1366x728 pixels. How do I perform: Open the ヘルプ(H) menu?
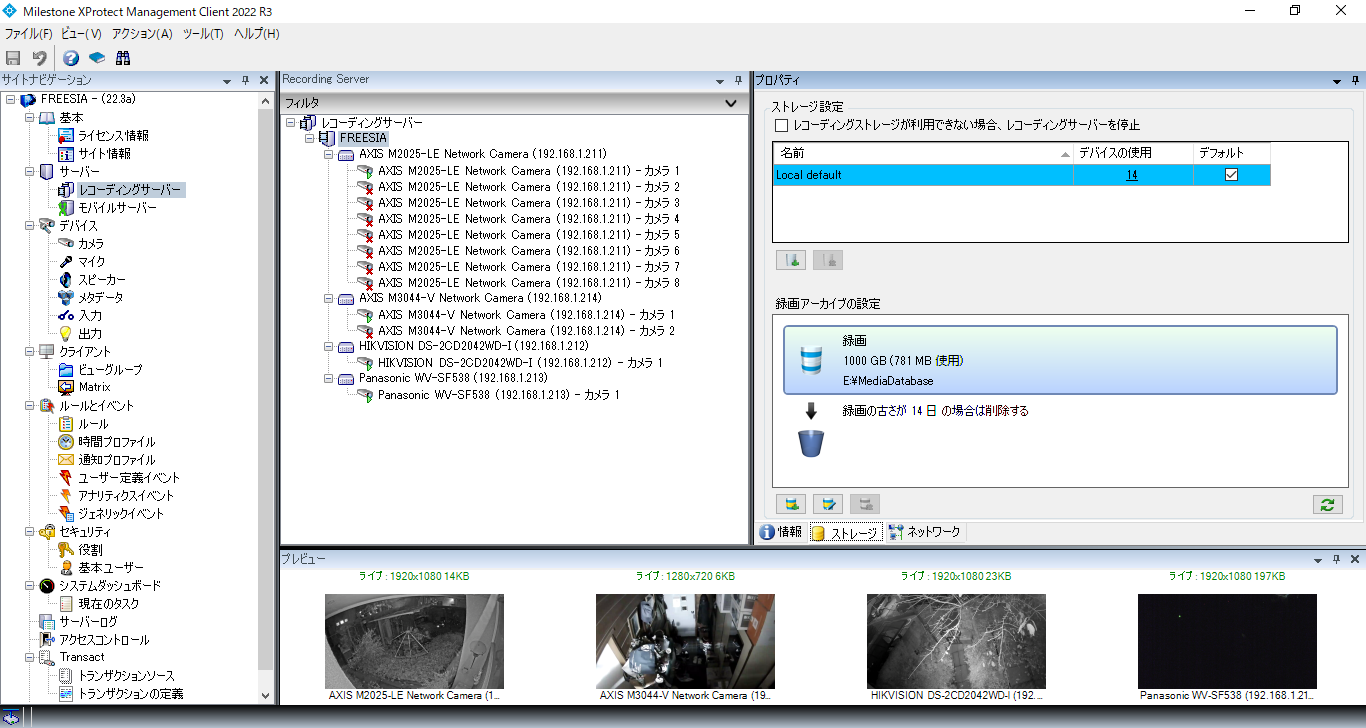(257, 33)
